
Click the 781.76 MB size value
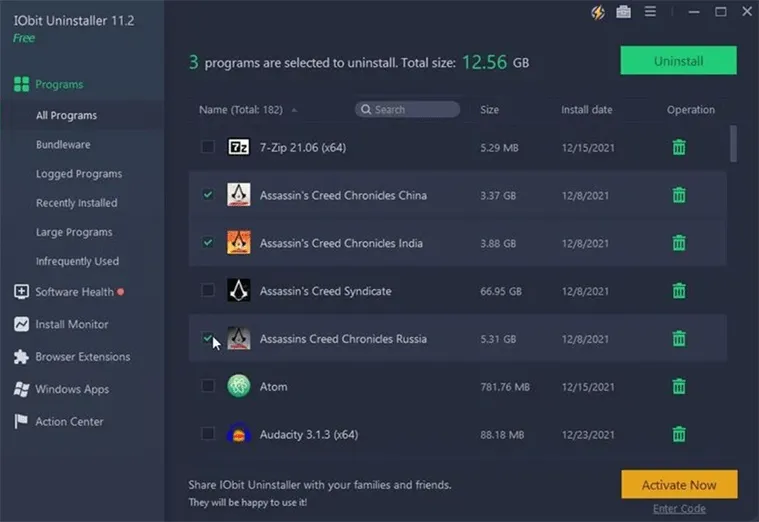click(x=505, y=387)
